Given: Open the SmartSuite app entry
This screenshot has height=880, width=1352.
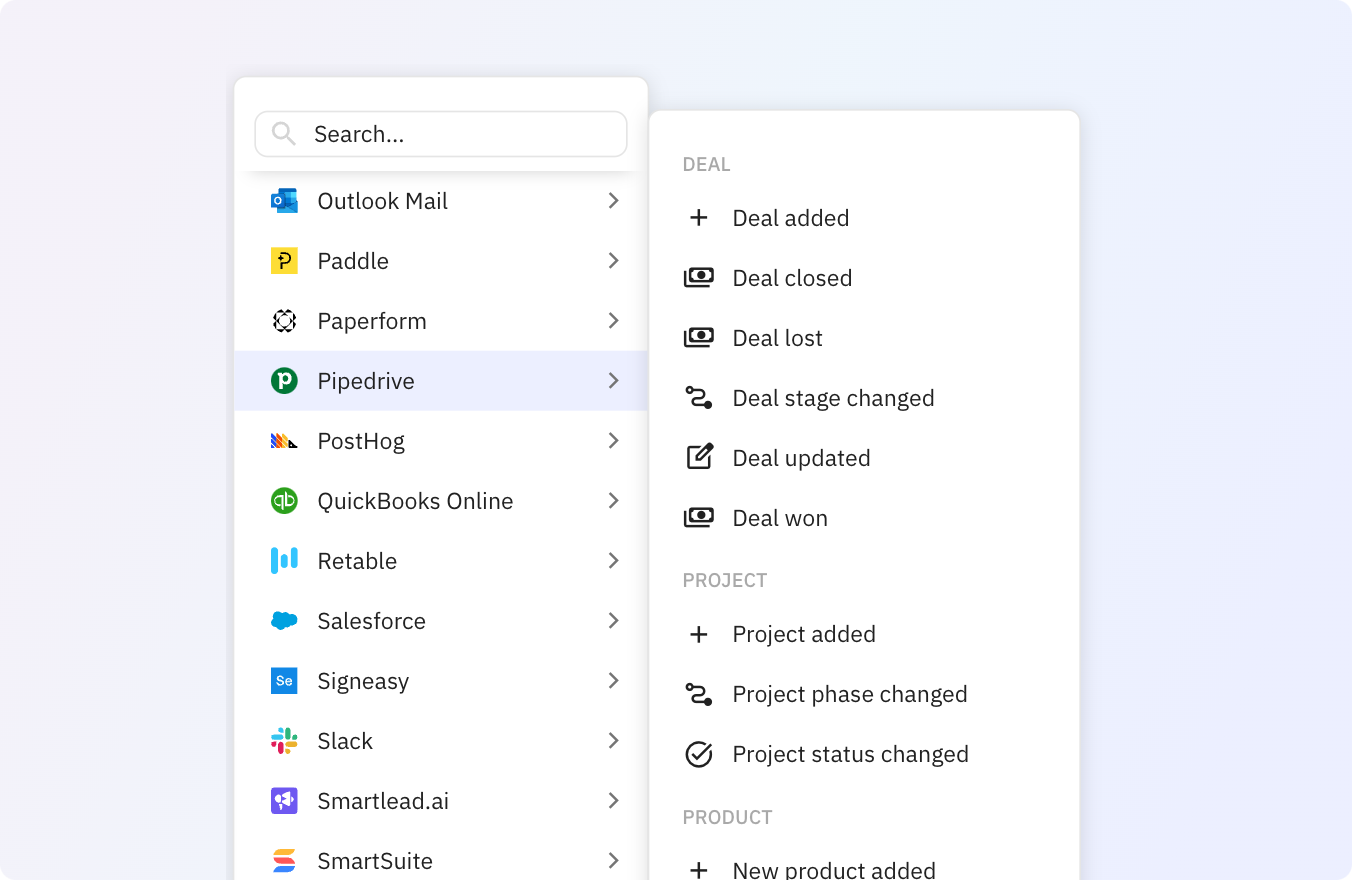Looking at the screenshot, I should (x=441, y=856).
